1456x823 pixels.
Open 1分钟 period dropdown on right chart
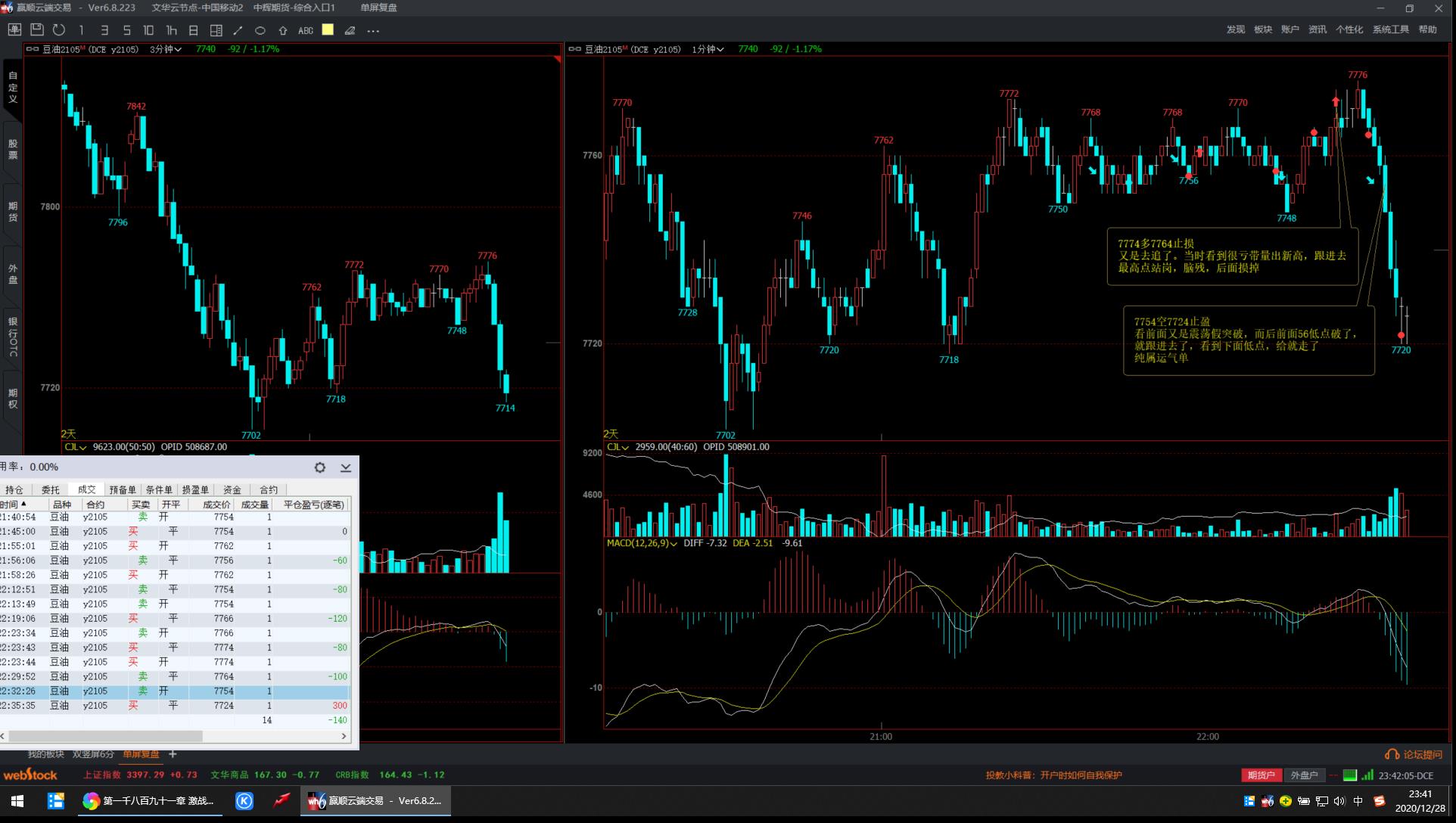point(708,49)
